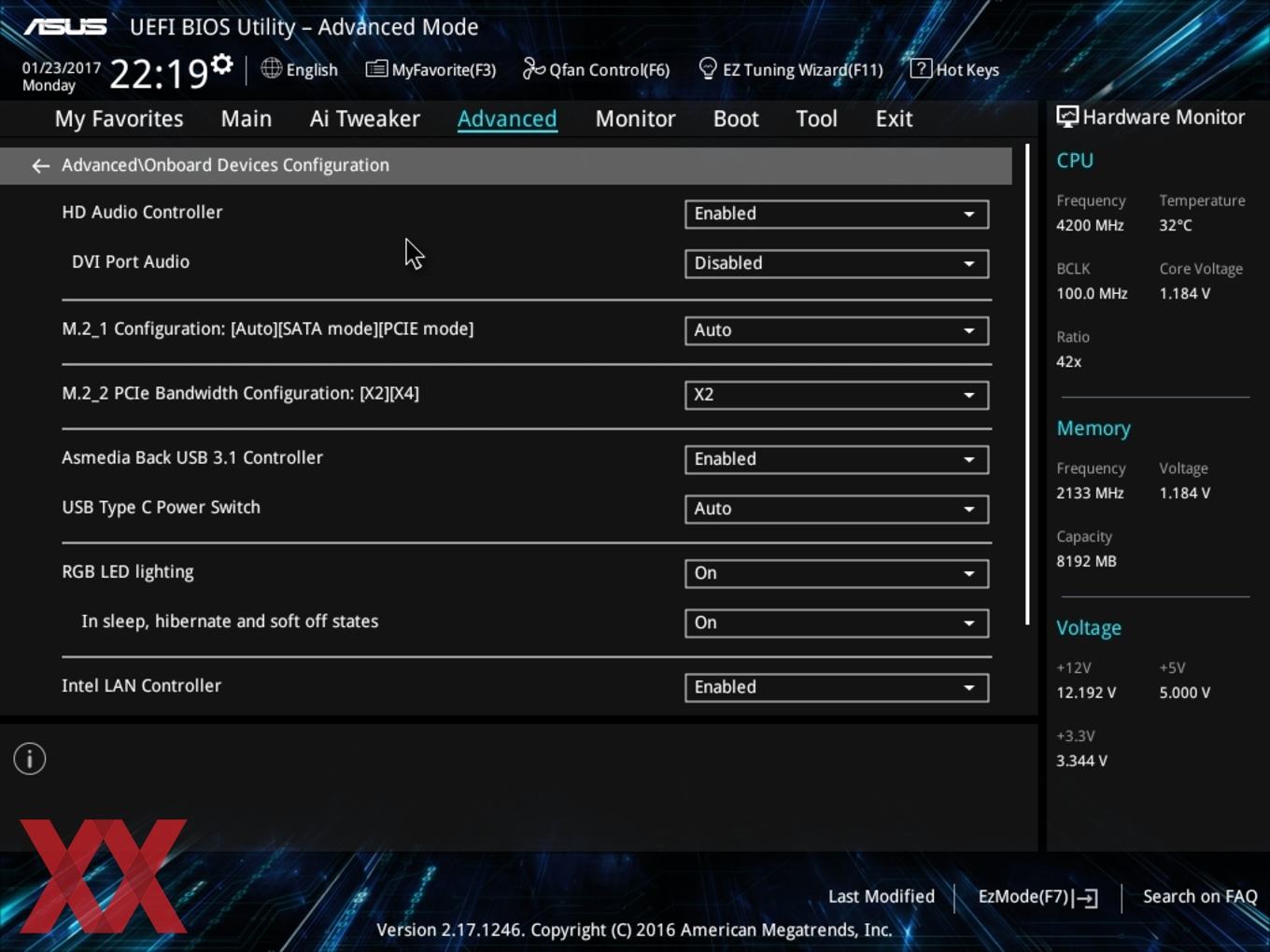Click the 5.000 V reading
Viewport: 1270px width, 952px height.
1185,693
